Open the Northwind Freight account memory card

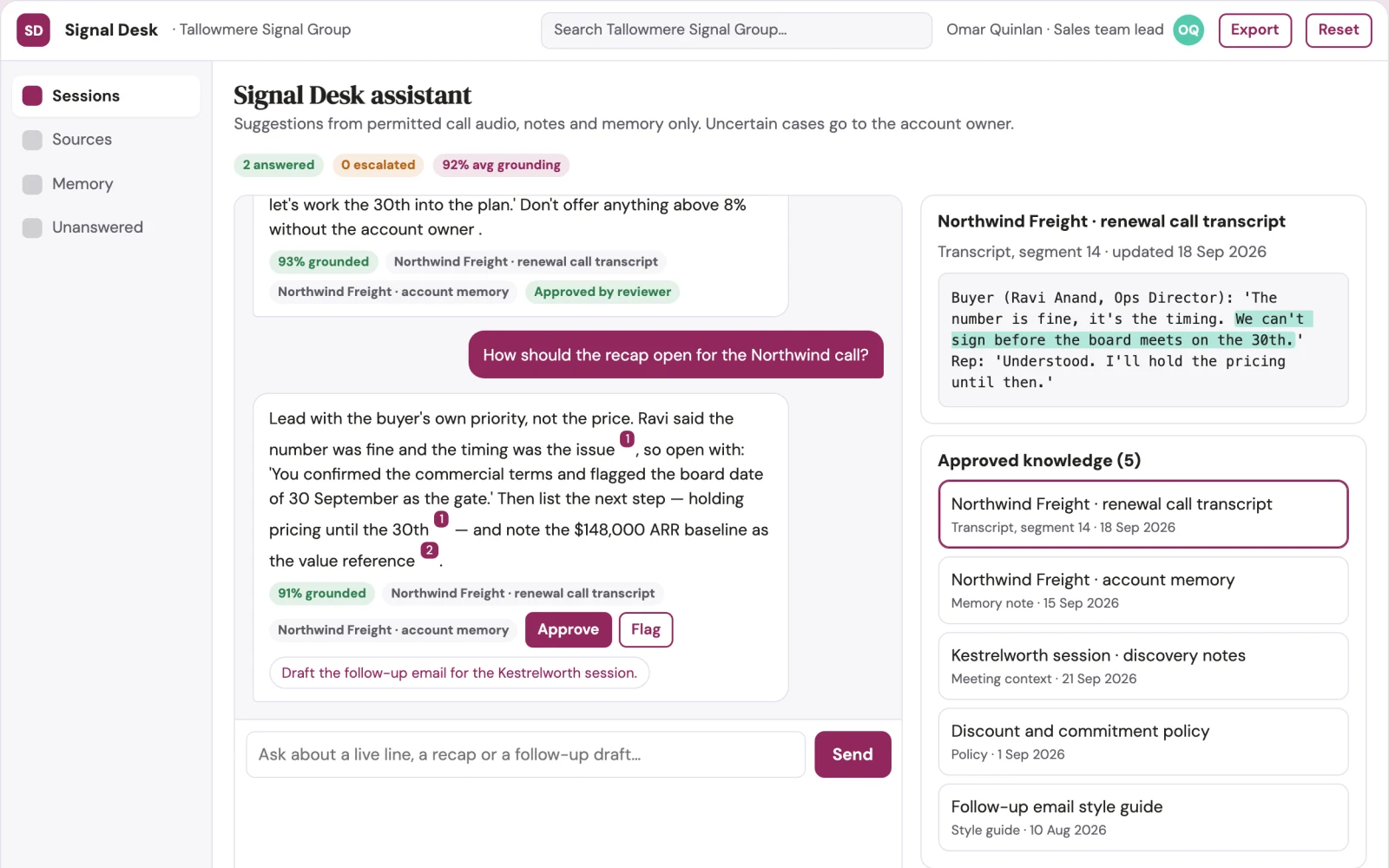(1142, 590)
